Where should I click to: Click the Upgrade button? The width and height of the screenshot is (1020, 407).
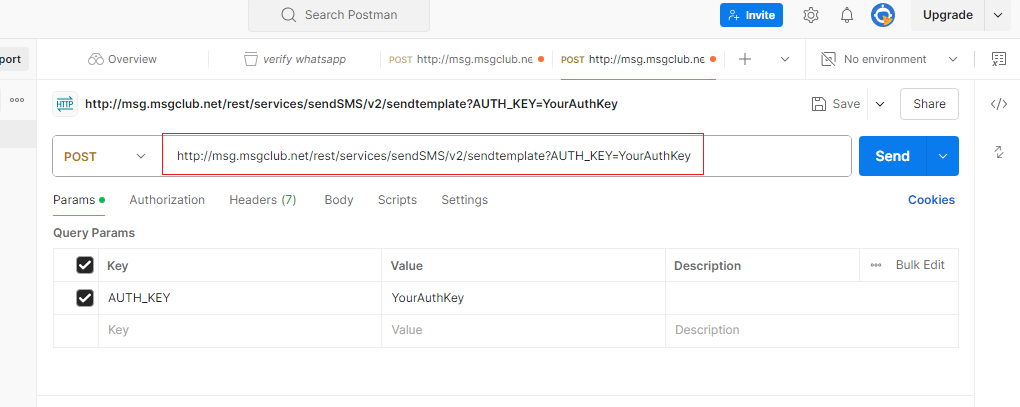(x=948, y=15)
